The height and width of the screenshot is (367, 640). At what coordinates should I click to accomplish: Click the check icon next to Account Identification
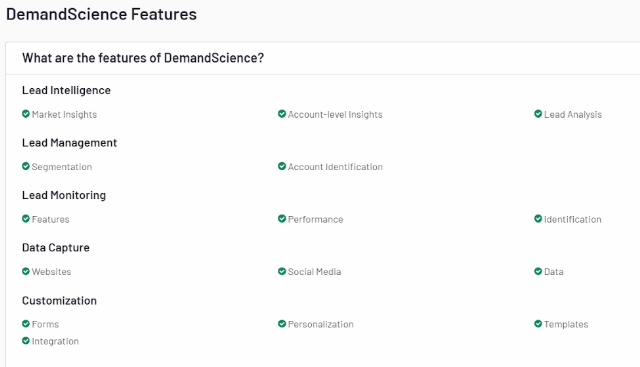[x=282, y=166]
